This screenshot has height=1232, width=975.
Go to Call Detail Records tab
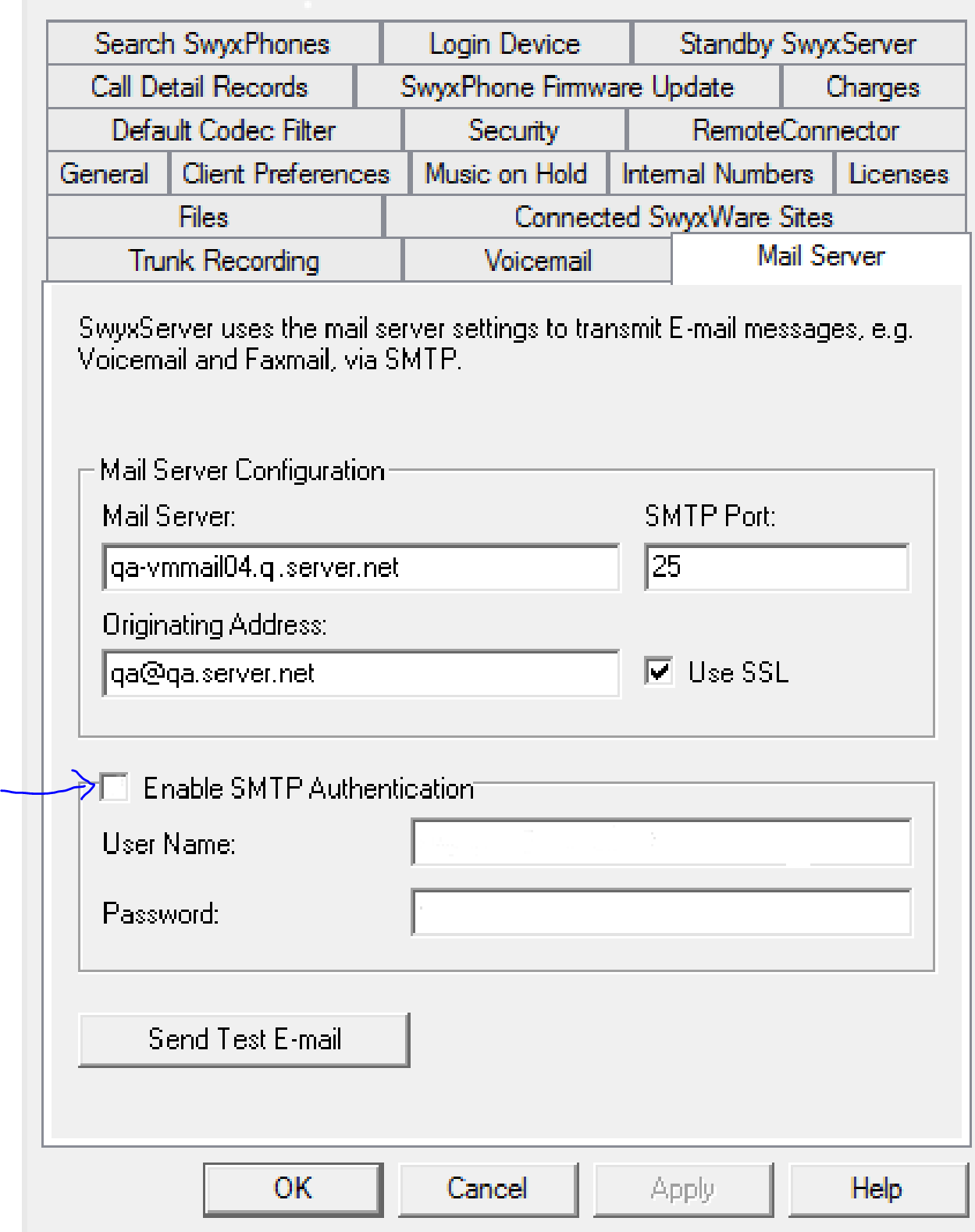tap(200, 87)
